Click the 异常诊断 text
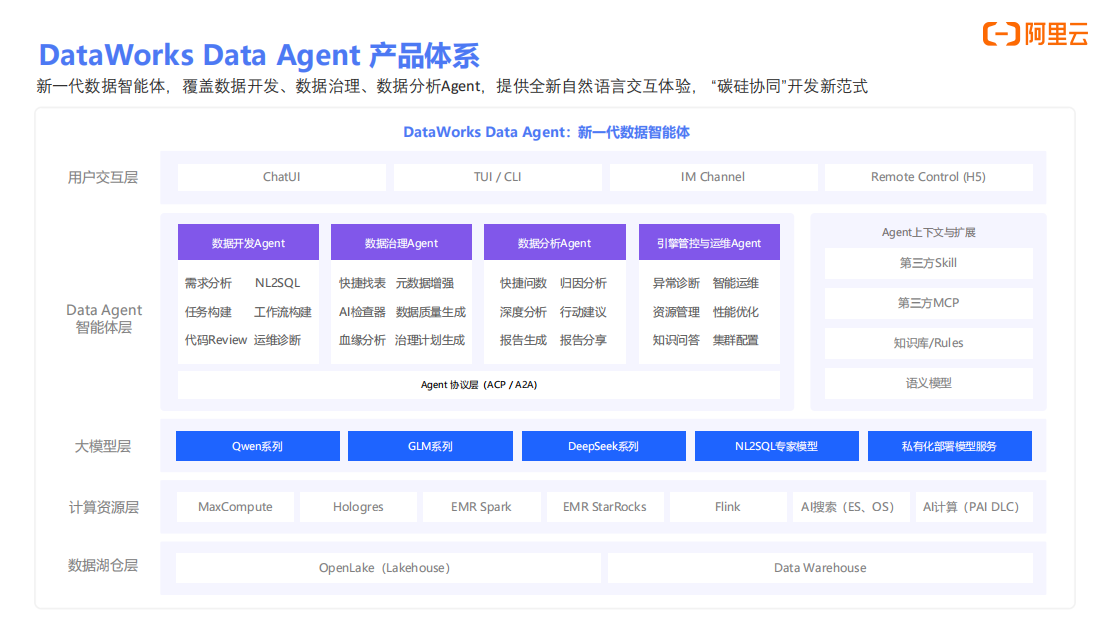This screenshot has width=1107, height=621. 676,283
